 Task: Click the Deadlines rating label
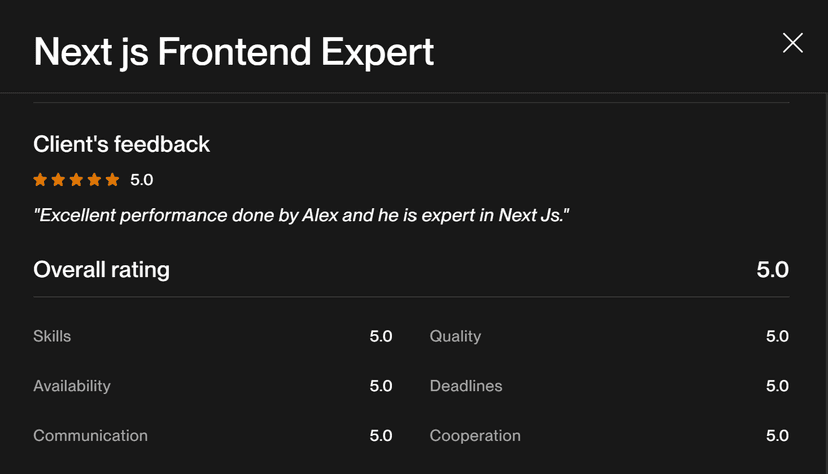coord(466,386)
